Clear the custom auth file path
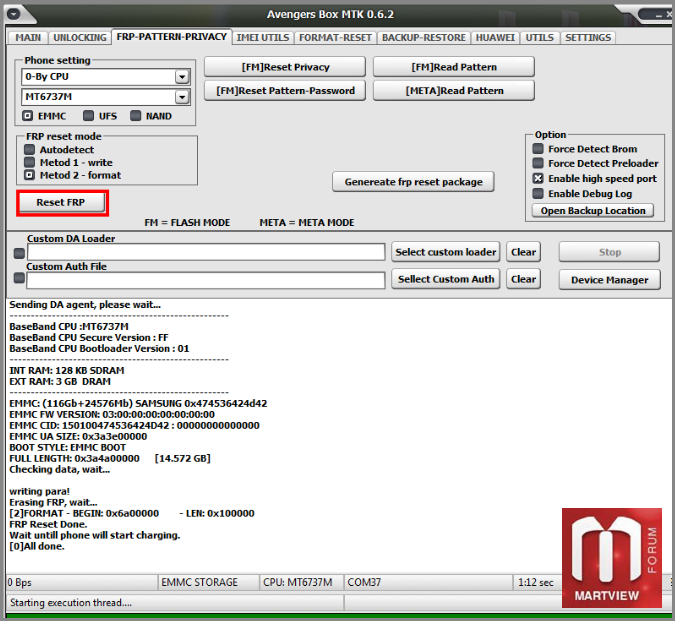675x621 pixels. (523, 279)
